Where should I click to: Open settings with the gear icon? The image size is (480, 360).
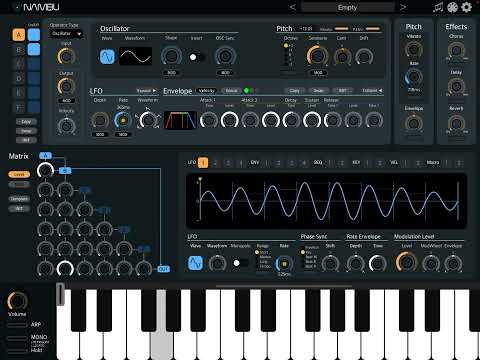[467, 7]
